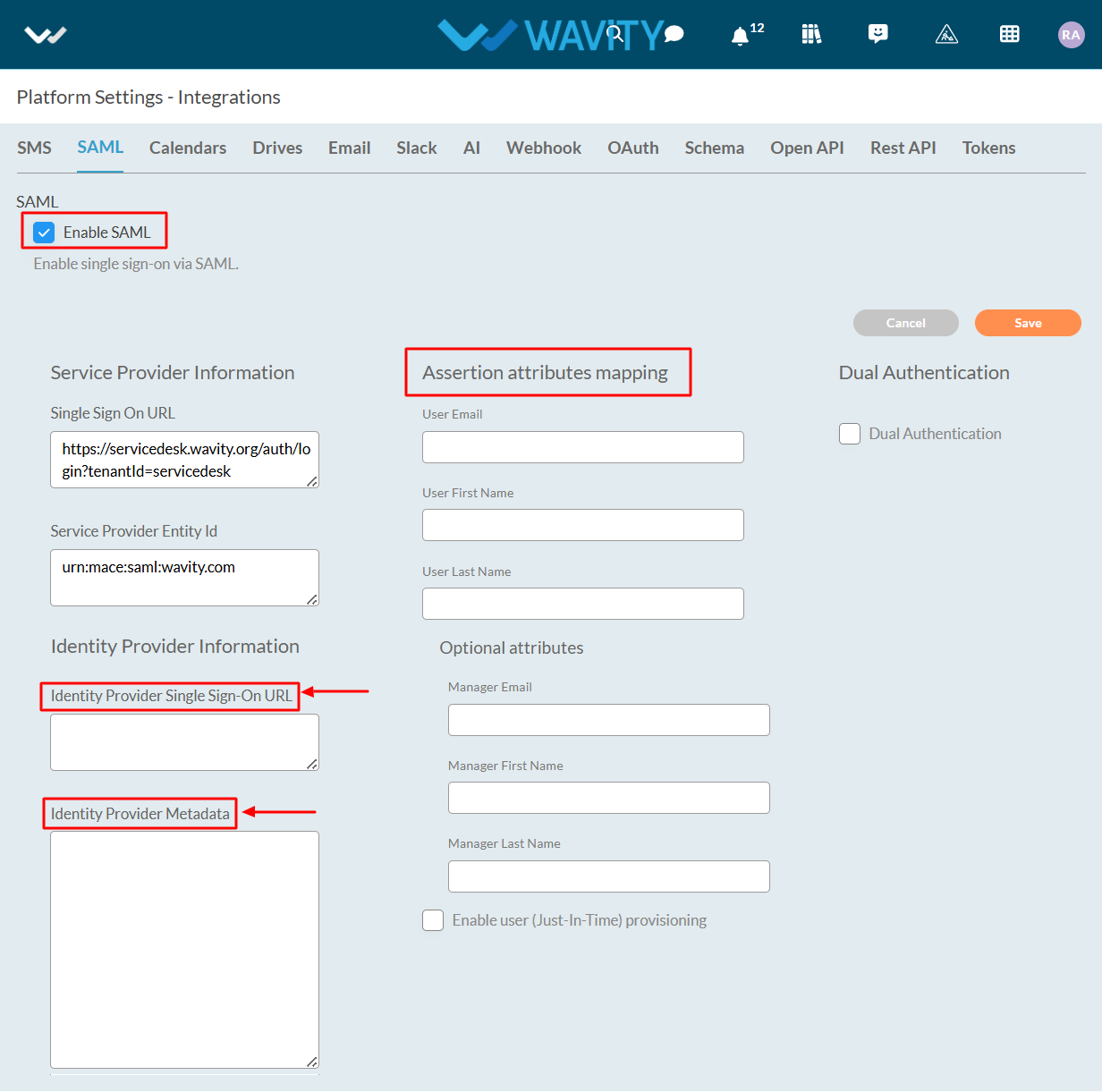Tick the Dual Authentication checkbox
Screen dimensions: 1102x1092
pyautogui.click(x=850, y=434)
